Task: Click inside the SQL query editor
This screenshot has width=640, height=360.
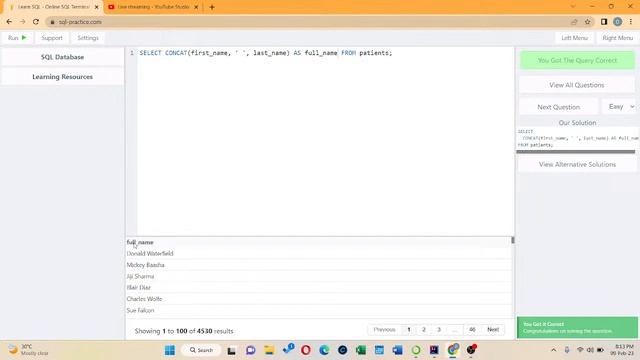Action: click(x=325, y=141)
